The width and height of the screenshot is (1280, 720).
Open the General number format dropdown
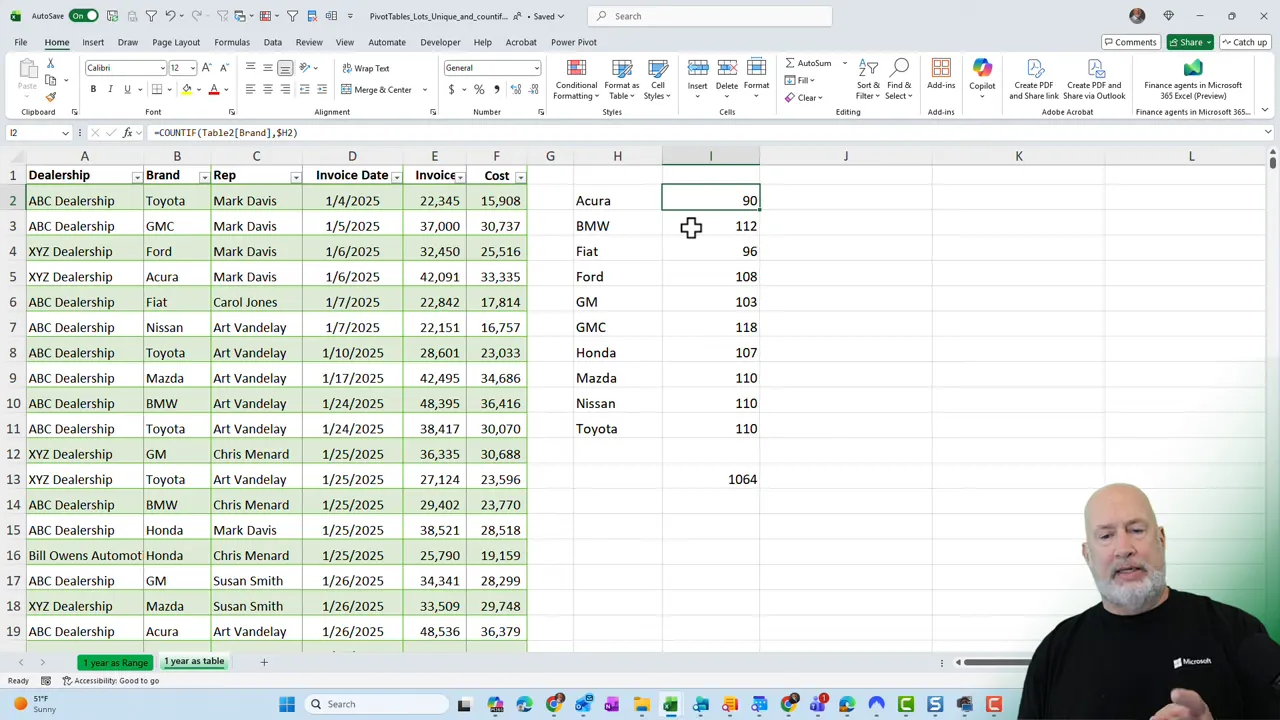coord(535,68)
